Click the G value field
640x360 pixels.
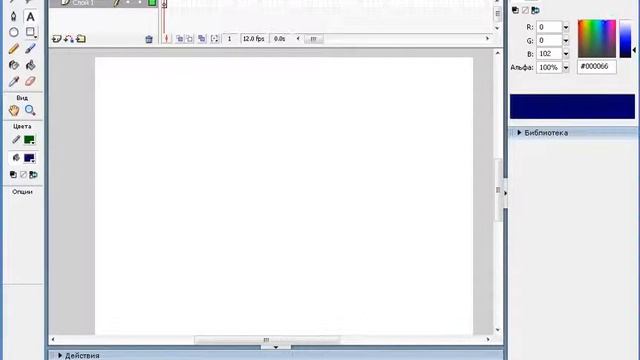[x=549, y=40]
